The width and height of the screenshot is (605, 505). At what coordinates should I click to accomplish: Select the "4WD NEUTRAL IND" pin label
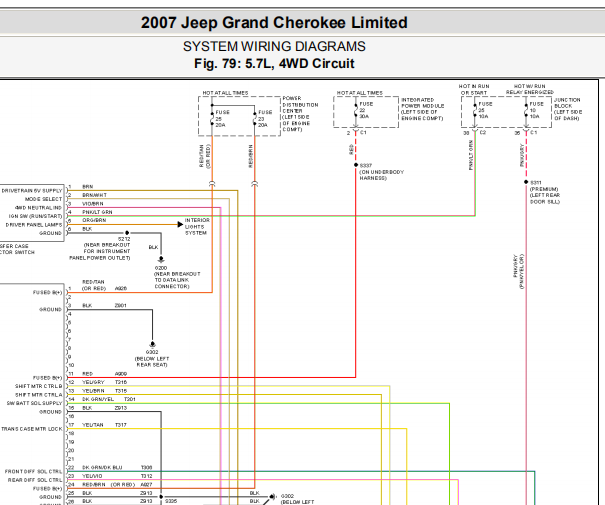pos(38,208)
